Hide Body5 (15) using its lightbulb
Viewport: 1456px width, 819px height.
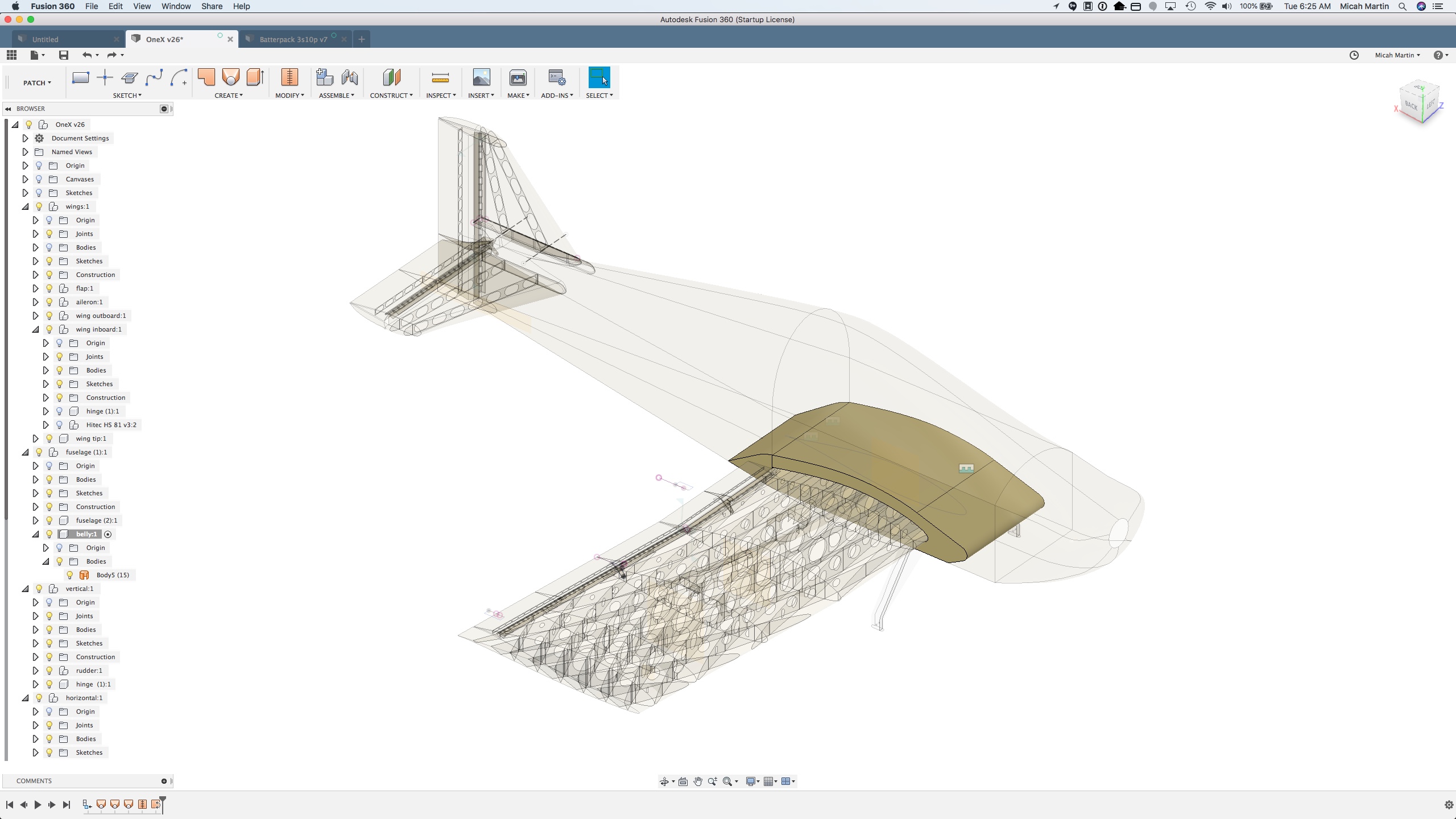70,575
